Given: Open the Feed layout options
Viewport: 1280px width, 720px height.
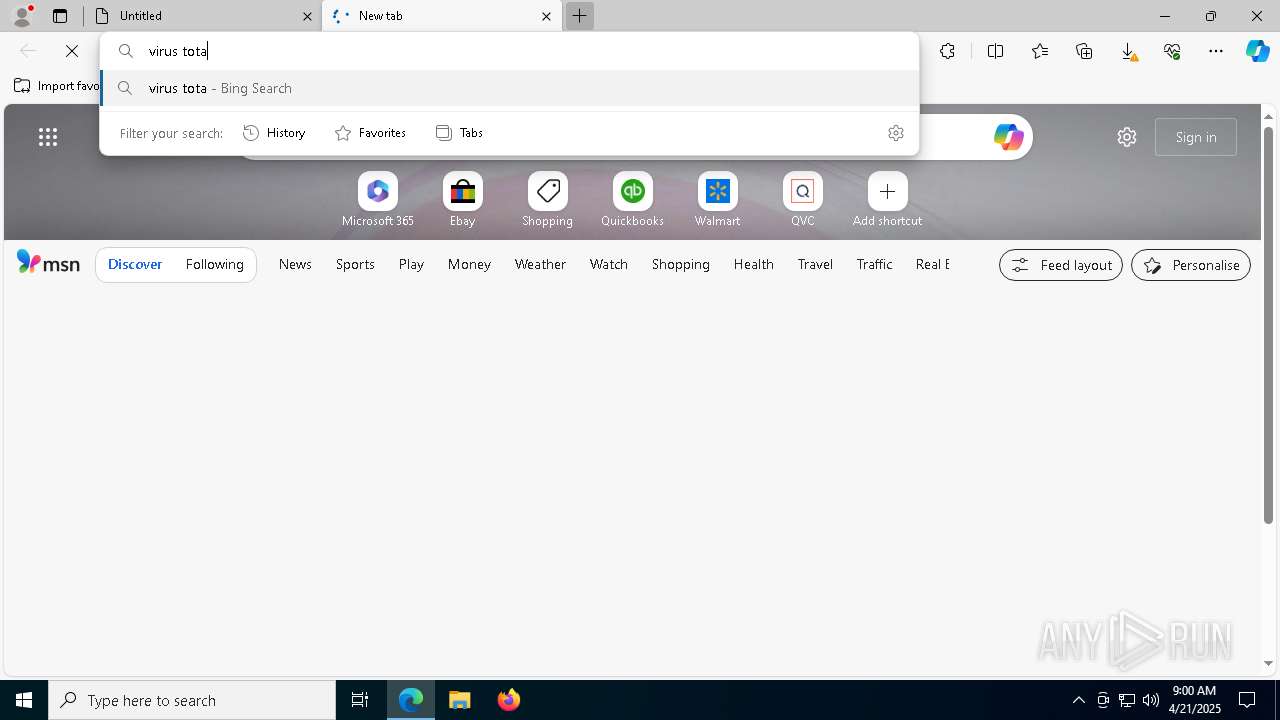Looking at the screenshot, I should coord(1061,265).
